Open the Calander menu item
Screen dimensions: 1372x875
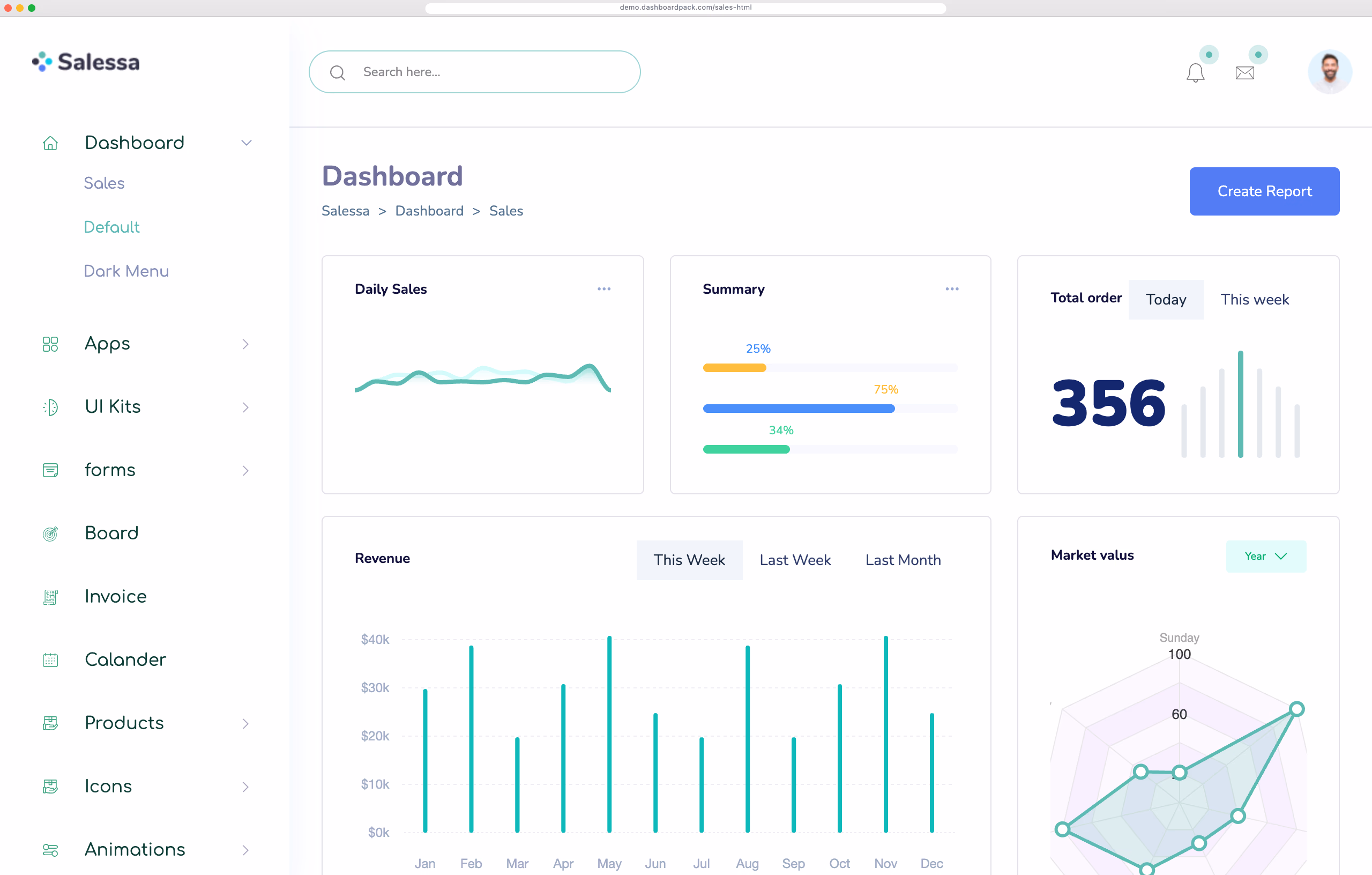(x=125, y=659)
